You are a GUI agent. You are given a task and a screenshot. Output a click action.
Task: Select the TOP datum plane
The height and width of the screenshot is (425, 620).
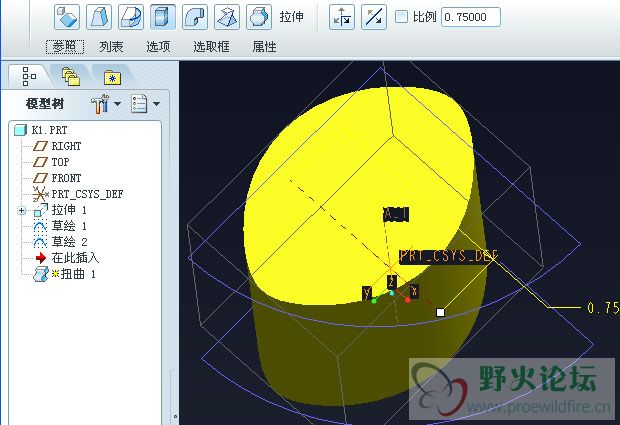pyautogui.click(x=51, y=162)
